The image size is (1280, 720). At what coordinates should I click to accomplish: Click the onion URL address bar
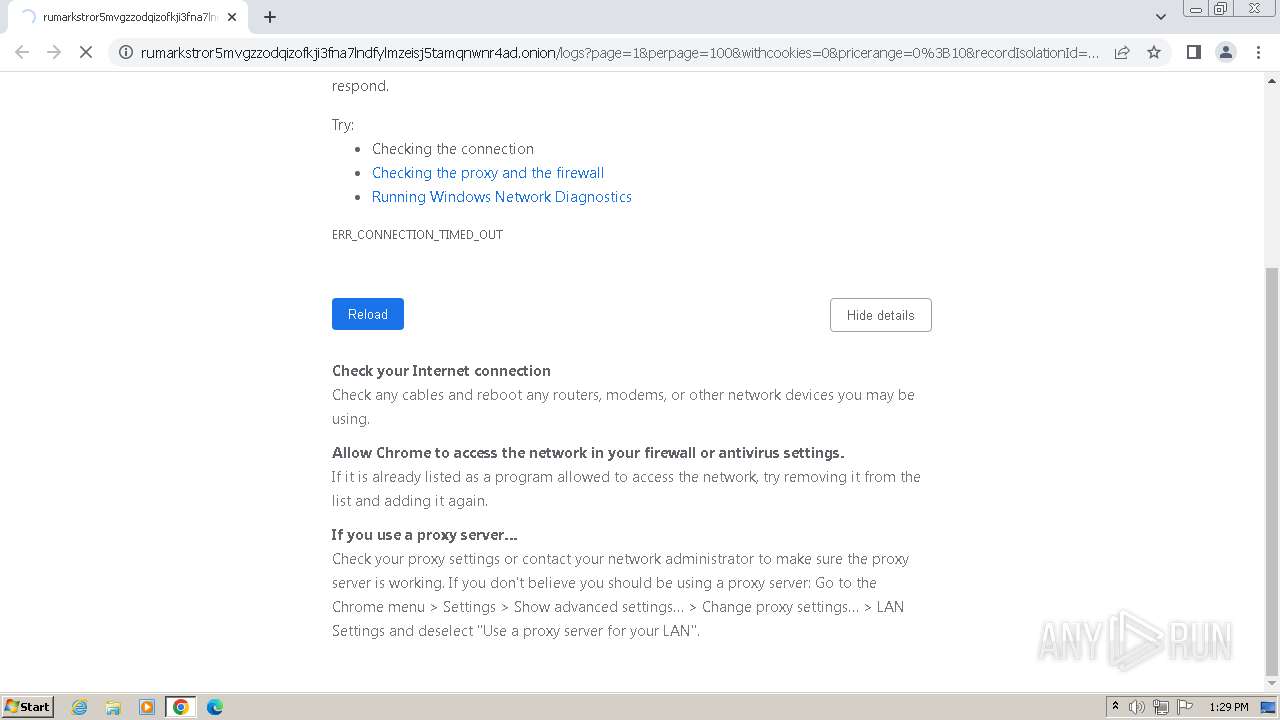pyautogui.click(x=620, y=52)
